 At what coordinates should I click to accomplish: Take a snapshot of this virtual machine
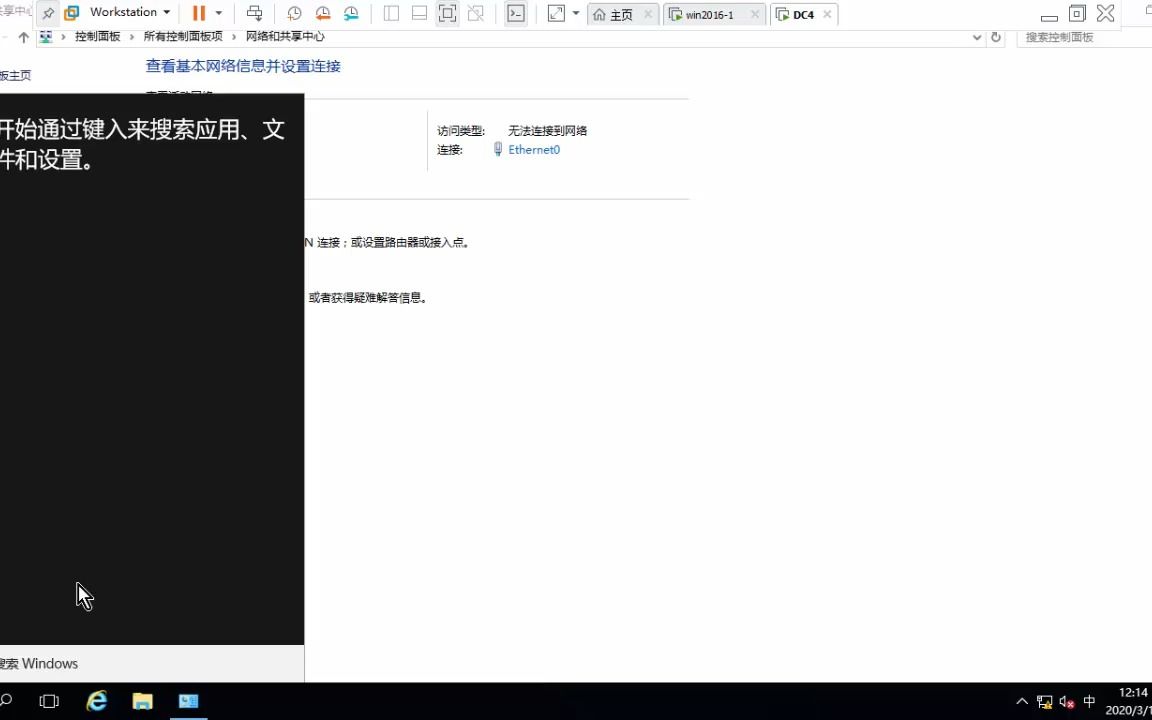coord(294,13)
